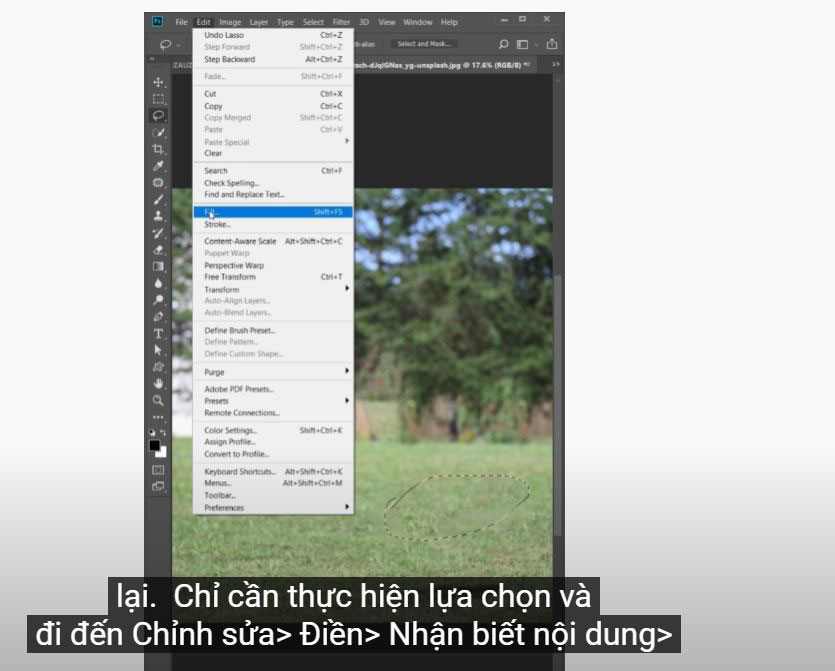
Task: Select the Rectangular Marquee tool
Action: click(158, 99)
